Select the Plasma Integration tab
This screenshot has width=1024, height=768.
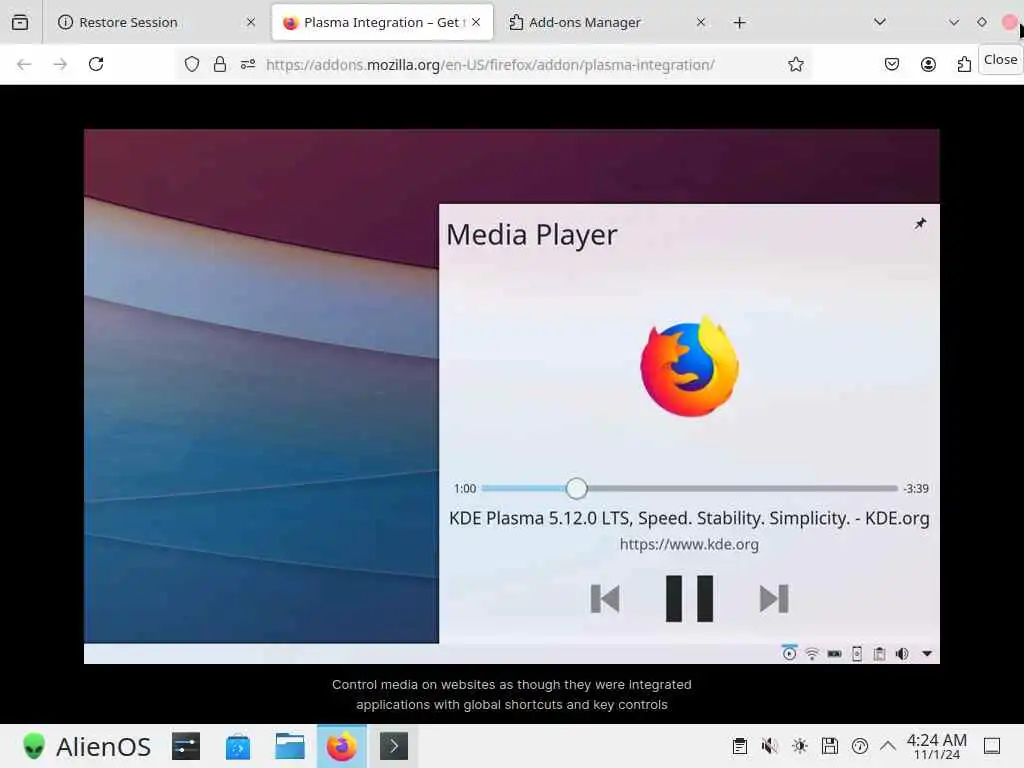(x=383, y=22)
